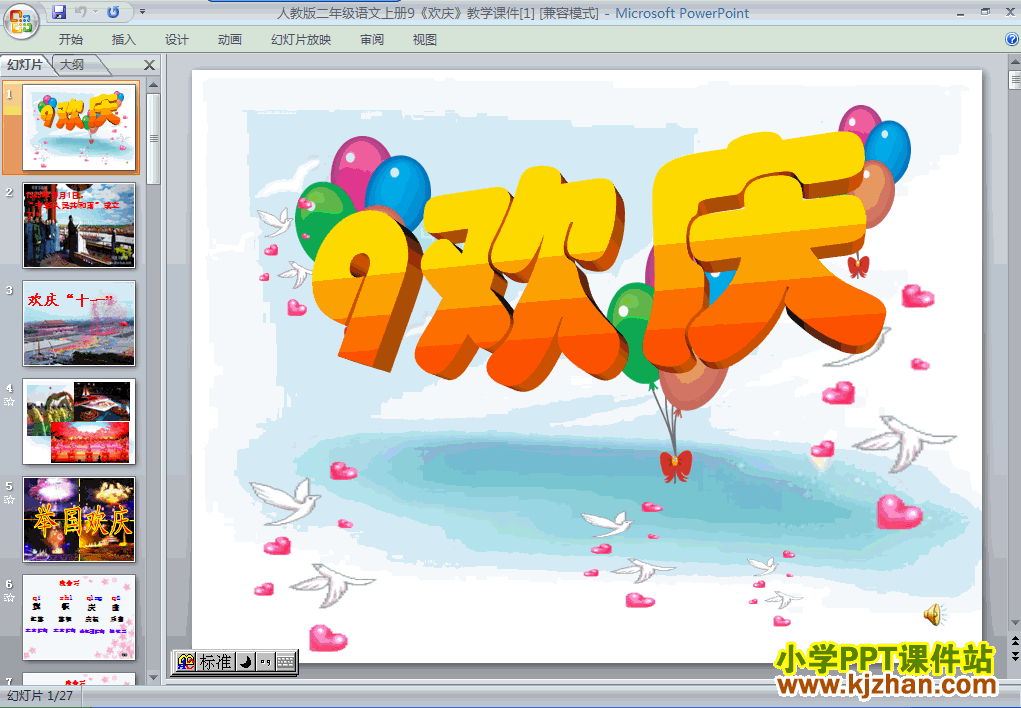
Task: Undo the last action in the quick toolbar
Action: [81, 12]
